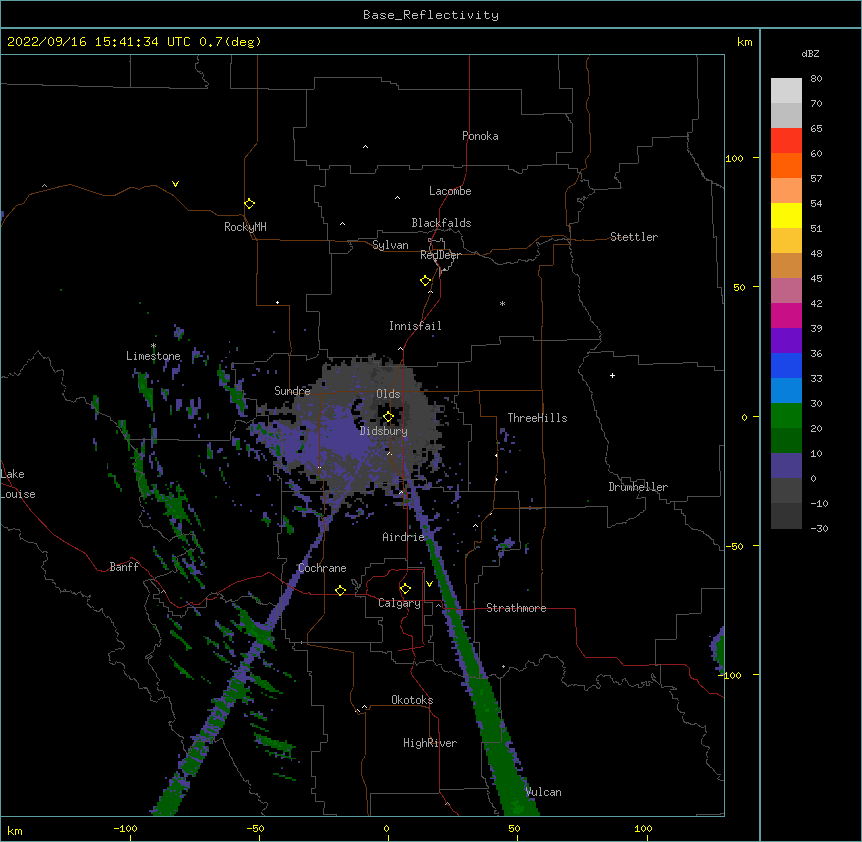The width and height of the screenshot is (862, 842).
Task: Click the Strathmore city label
Action: (516, 608)
